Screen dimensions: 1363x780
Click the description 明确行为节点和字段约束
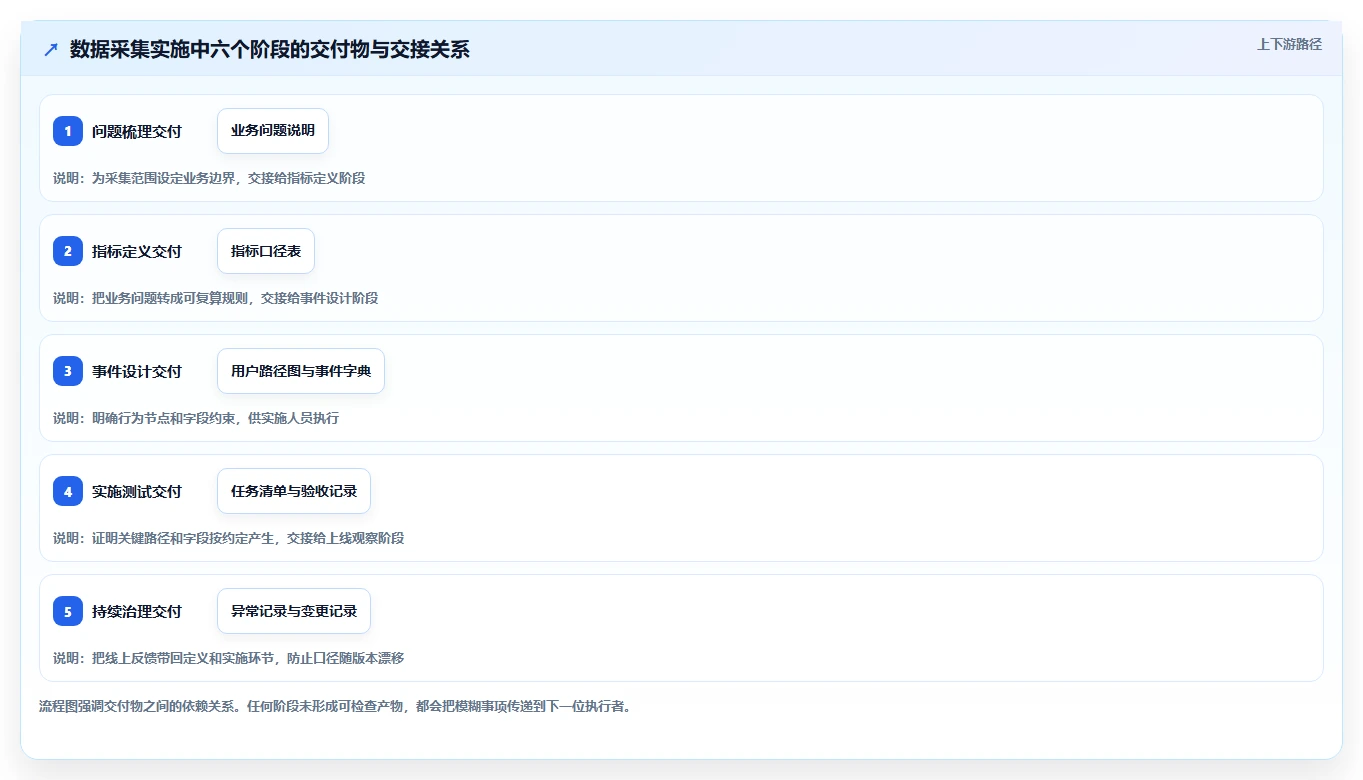pyautogui.click(x=163, y=418)
